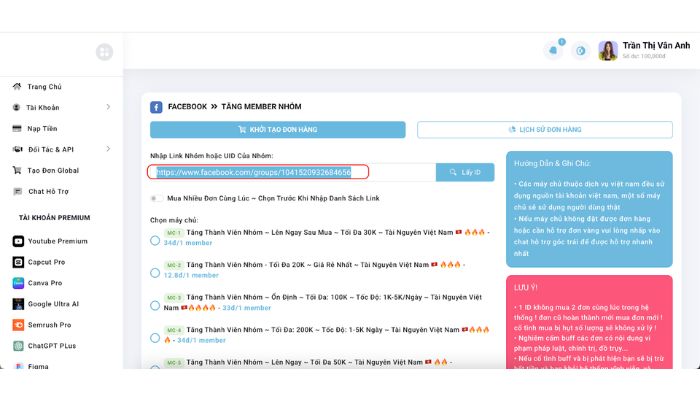Click the Hướng Dẫn & Ghi Chú heading

click(552, 163)
